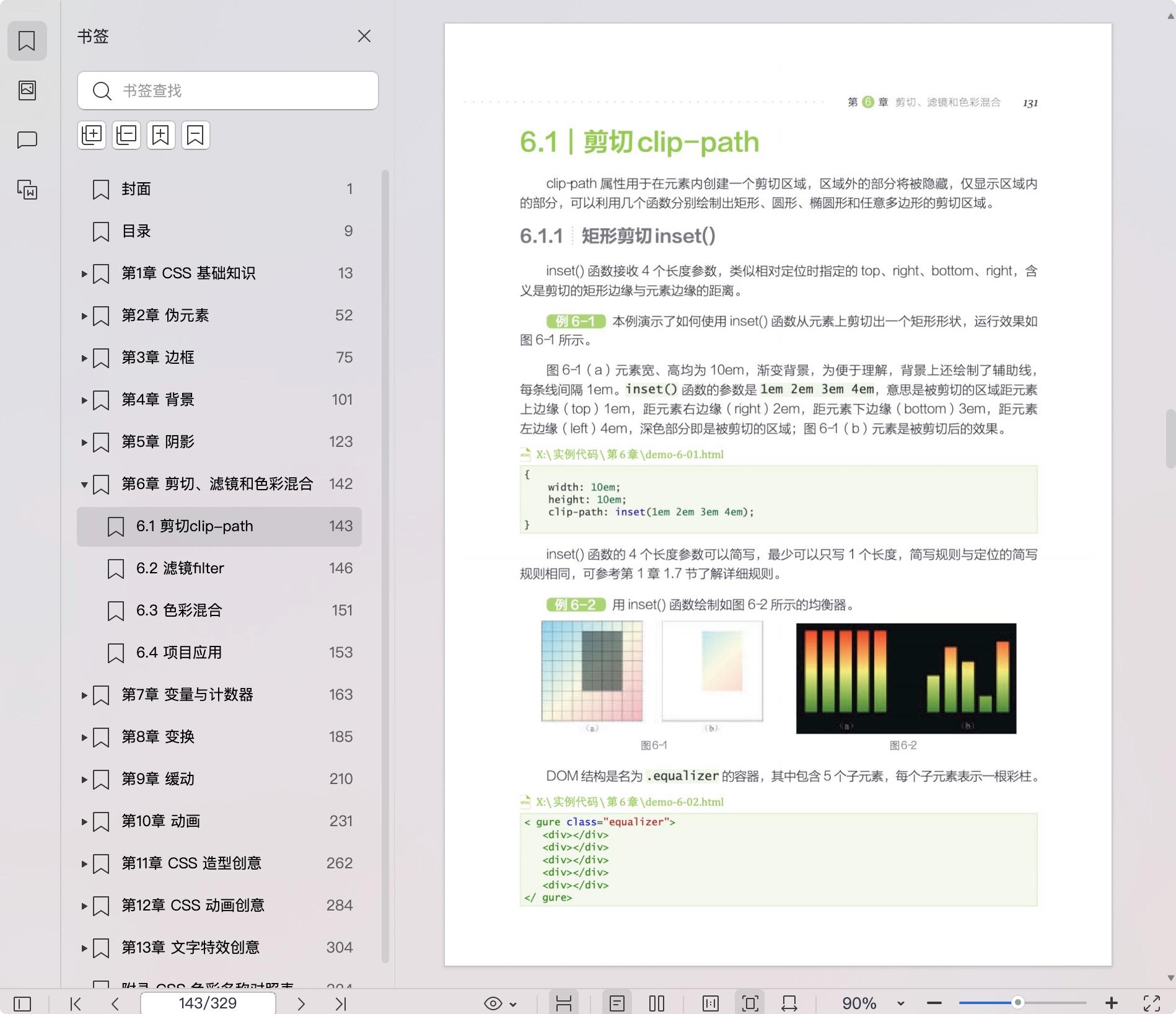
Task: Zoom out with minus button
Action: [934, 1003]
